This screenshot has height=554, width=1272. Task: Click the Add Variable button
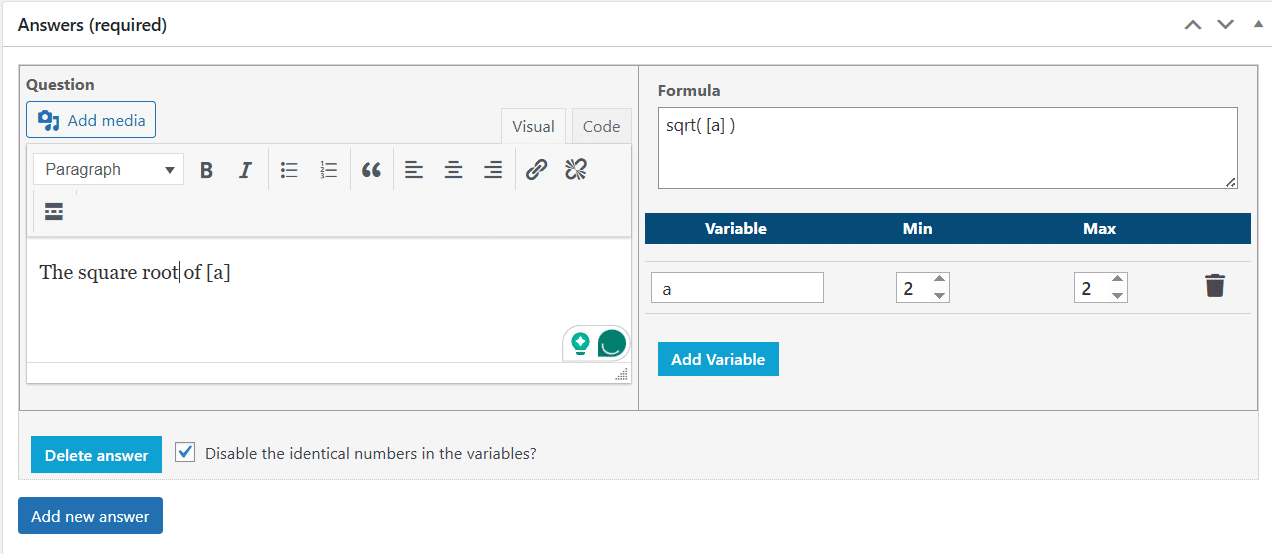point(718,359)
